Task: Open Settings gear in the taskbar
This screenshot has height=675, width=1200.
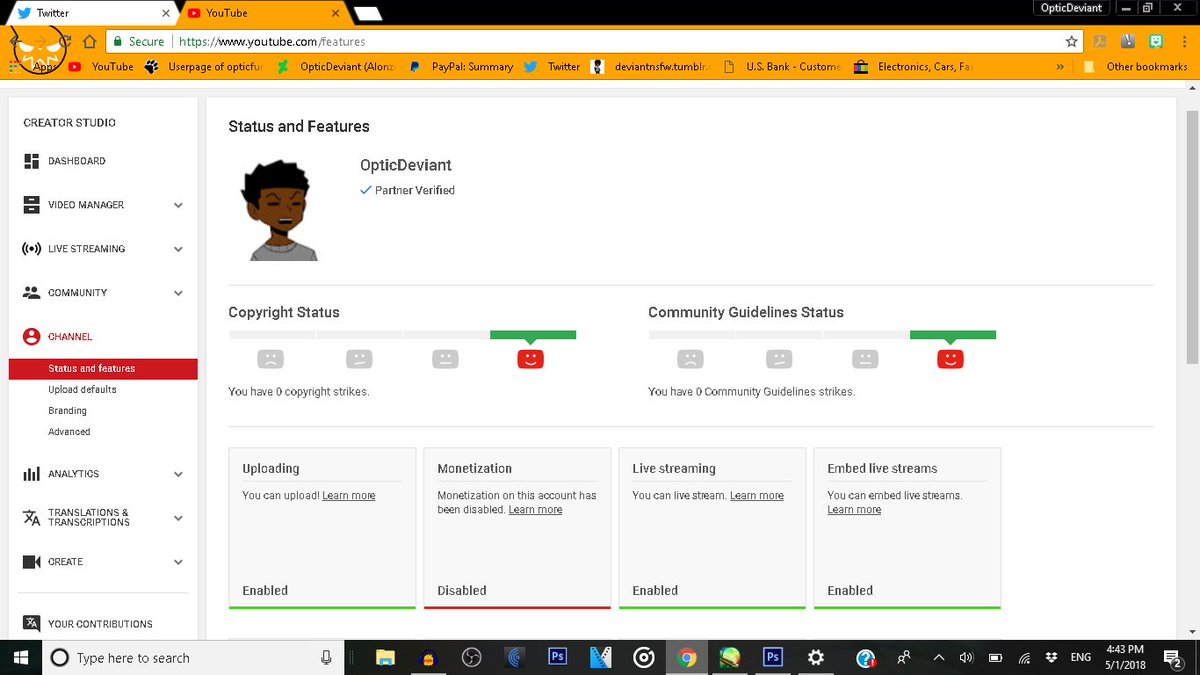Action: (x=816, y=657)
